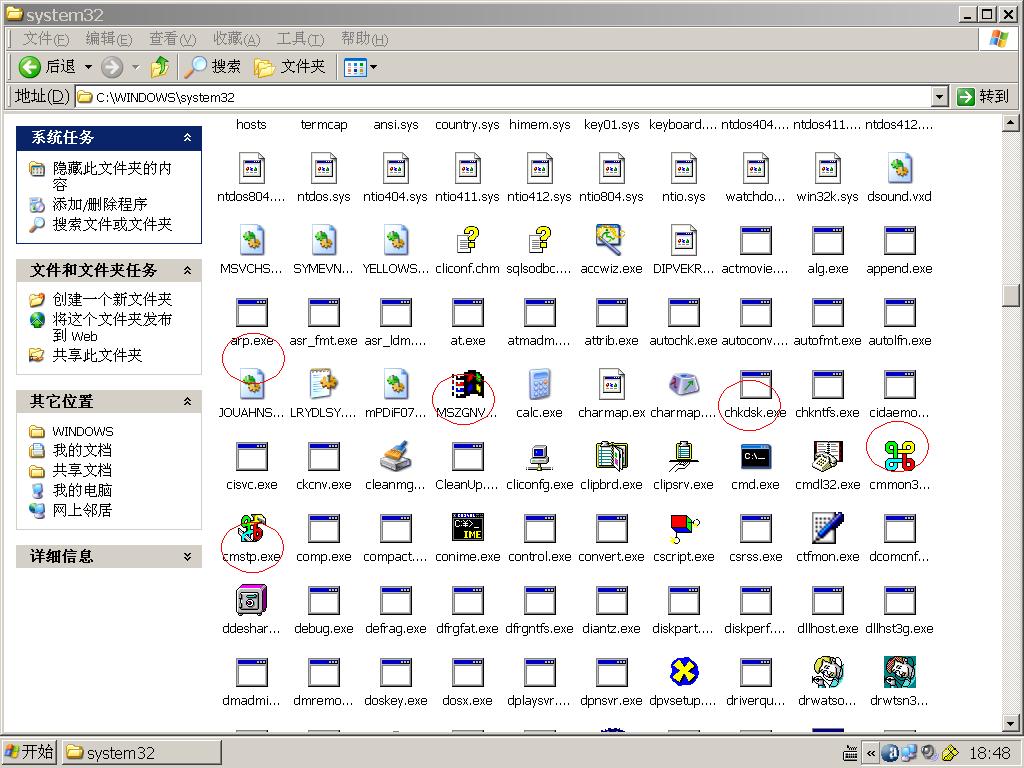This screenshot has width=1024, height=768.
Task: Select the clipbrd.exe clipboard icon
Action: point(611,456)
